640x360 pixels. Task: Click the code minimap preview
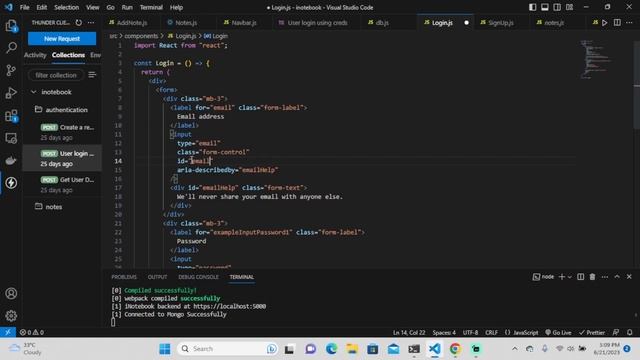[x=596, y=59]
